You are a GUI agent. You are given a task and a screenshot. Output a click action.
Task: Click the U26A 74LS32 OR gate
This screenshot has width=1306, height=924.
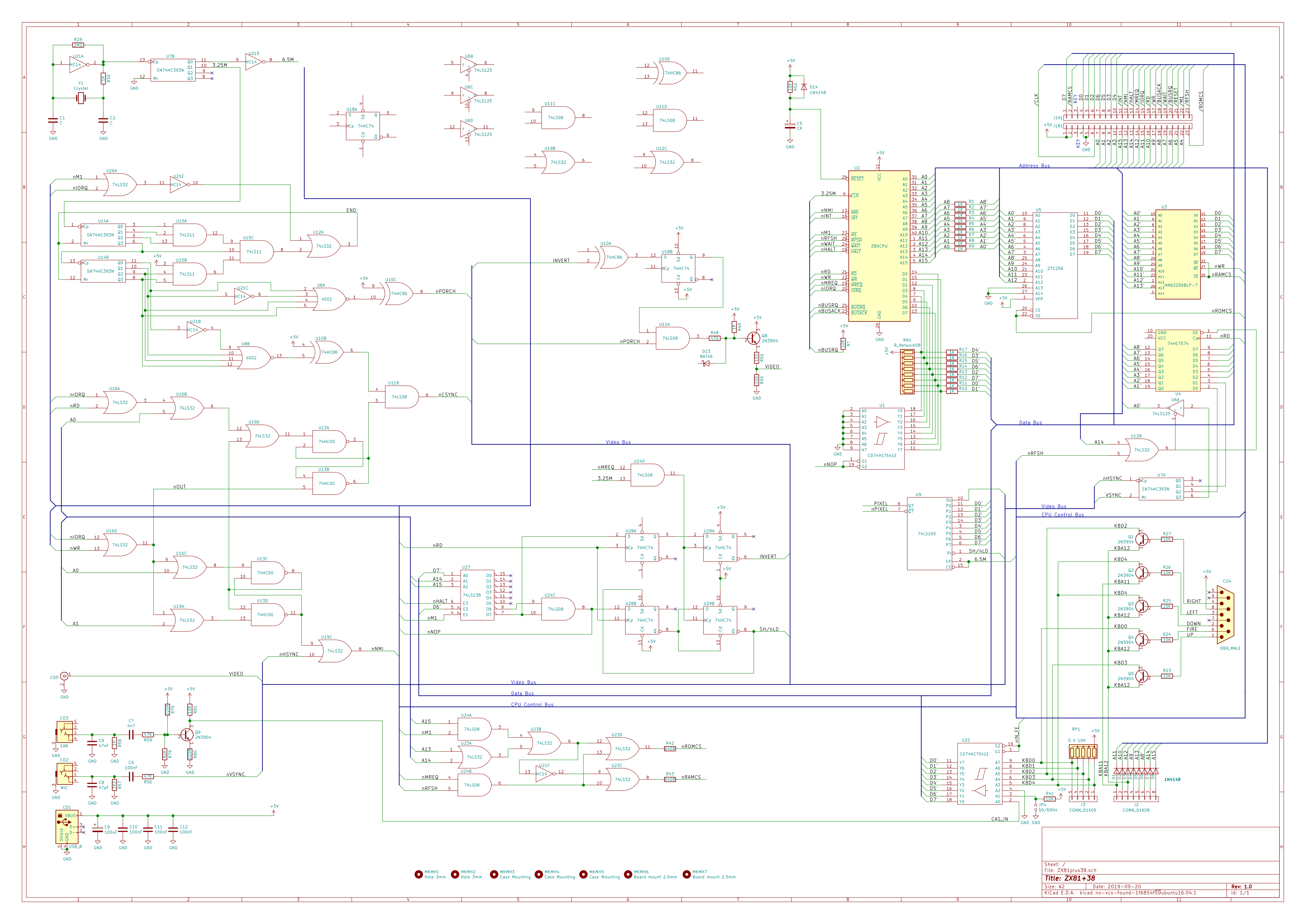click(x=119, y=184)
